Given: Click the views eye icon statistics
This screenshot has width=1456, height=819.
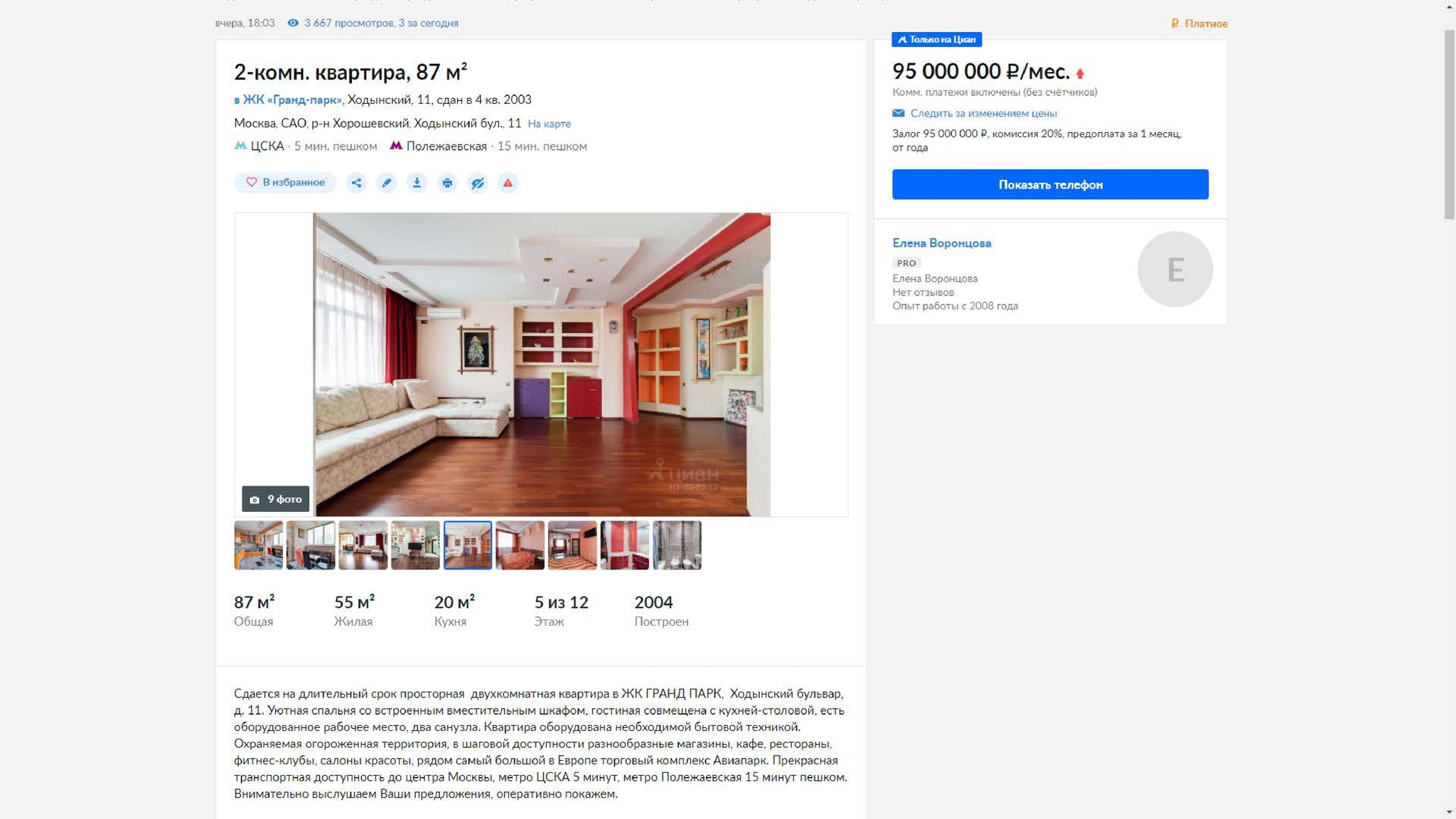Looking at the screenshot, I should (293, 23).
